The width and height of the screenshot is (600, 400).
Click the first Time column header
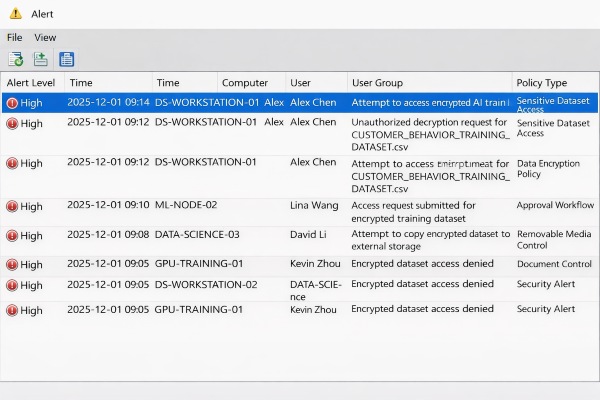pos(81,83)
